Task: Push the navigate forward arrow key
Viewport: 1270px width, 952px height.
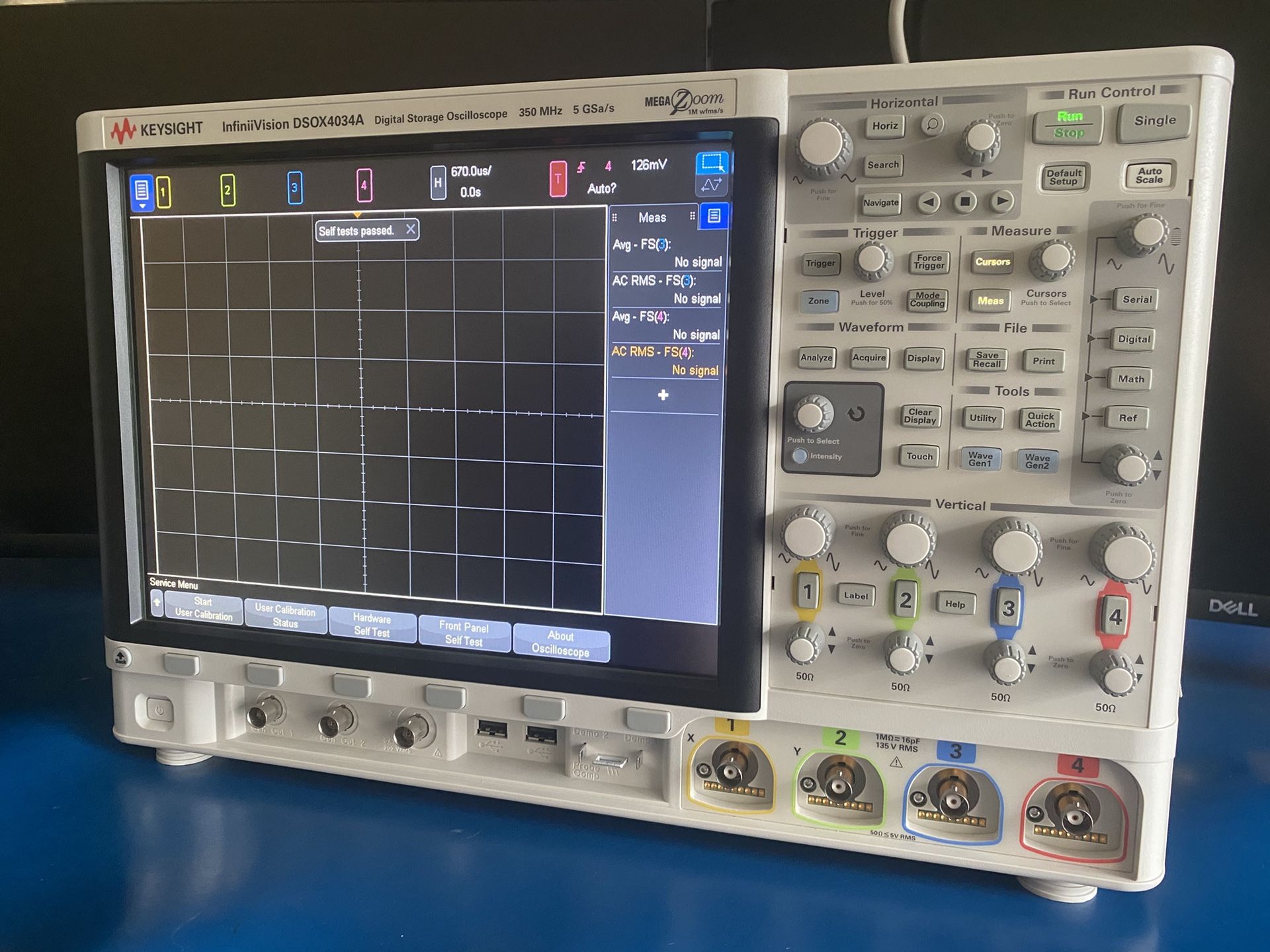Action: 1002,200
